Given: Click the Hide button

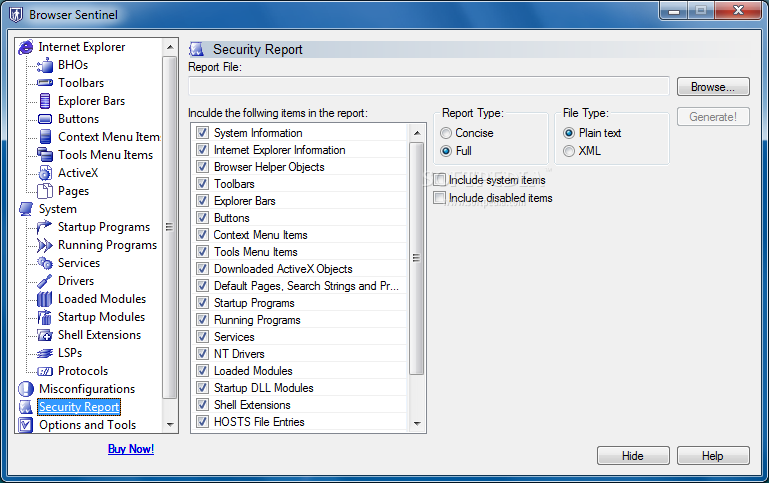Looking at the screenshot, I should point(633,456).
